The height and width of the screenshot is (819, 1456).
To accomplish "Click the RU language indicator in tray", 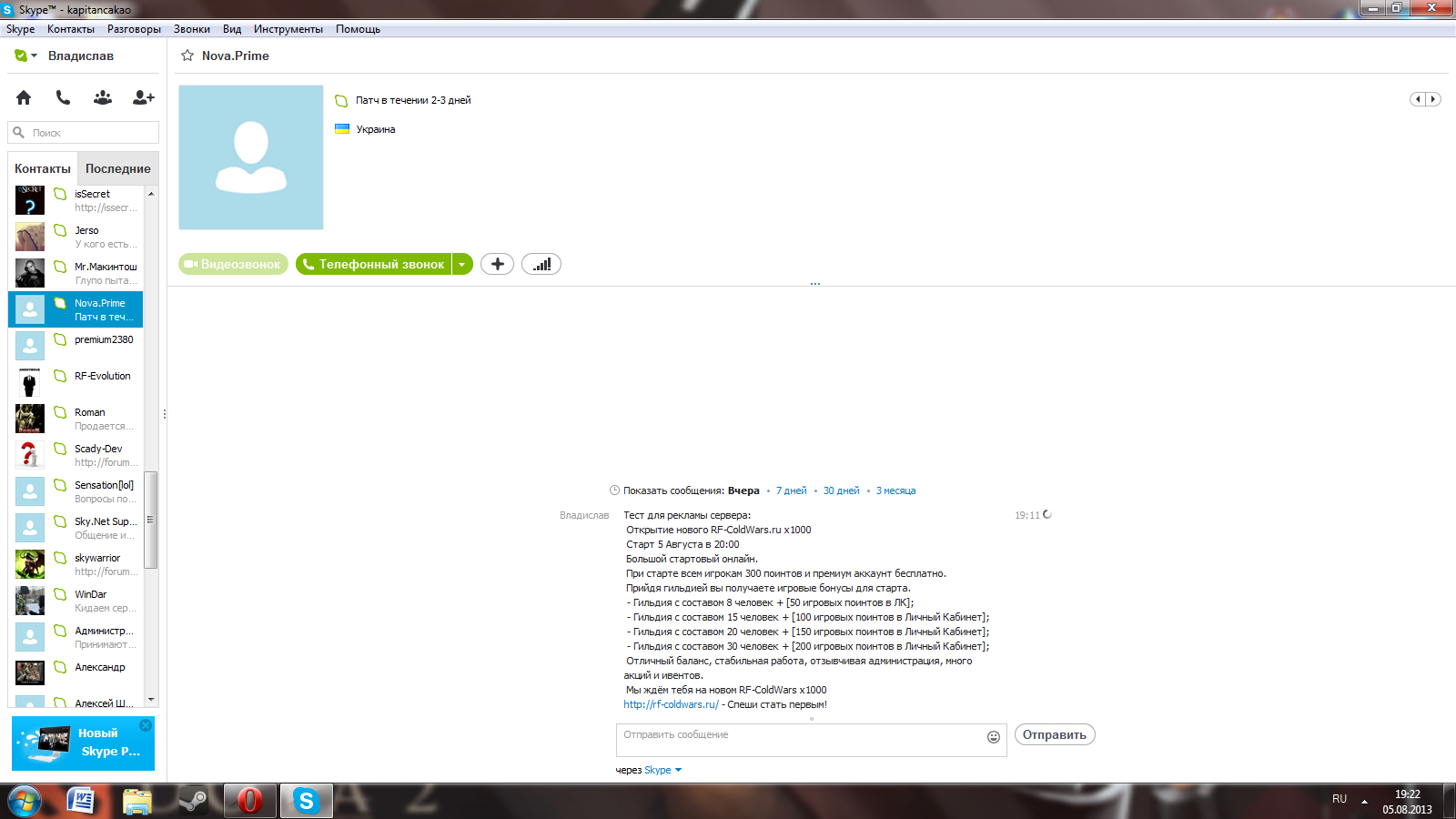I will pyautogui.click(x=1340, y=799).
